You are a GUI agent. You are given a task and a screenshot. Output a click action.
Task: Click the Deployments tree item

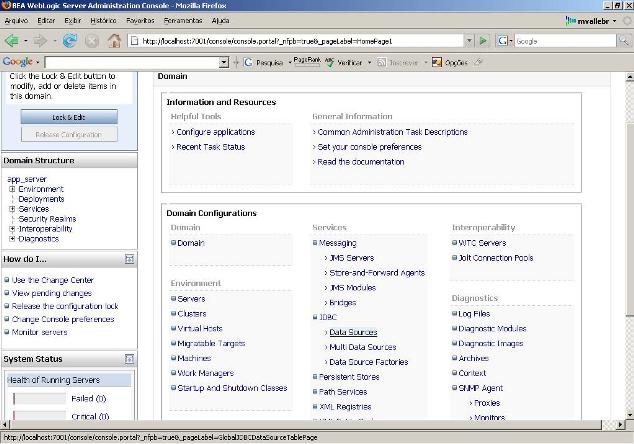click(41, 199)
